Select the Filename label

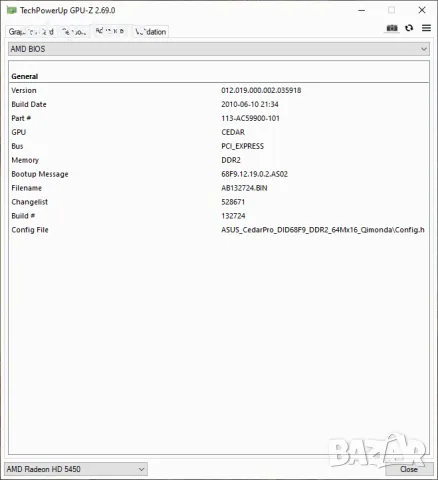point(27,188)
